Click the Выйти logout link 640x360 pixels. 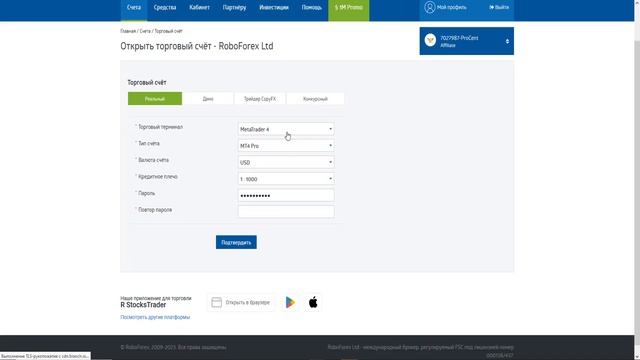coord(499,7)
